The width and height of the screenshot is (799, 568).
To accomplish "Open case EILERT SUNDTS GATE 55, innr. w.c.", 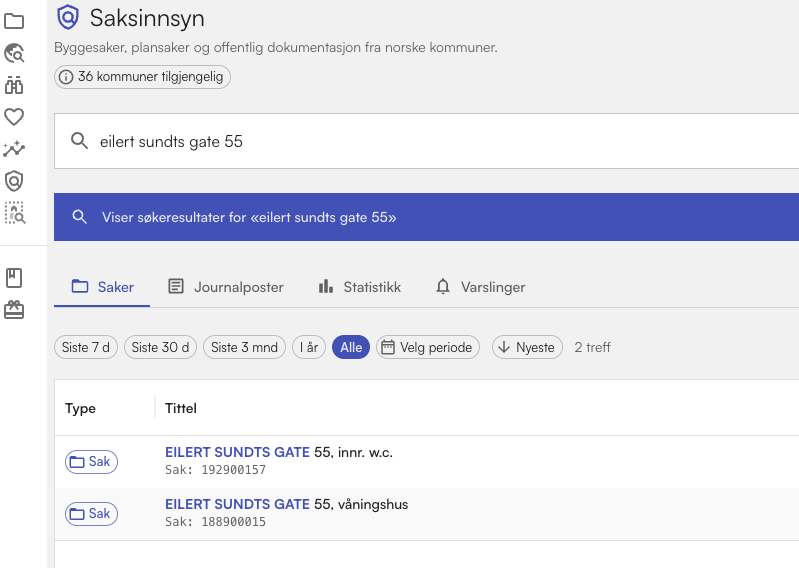I will click(279, 452).
